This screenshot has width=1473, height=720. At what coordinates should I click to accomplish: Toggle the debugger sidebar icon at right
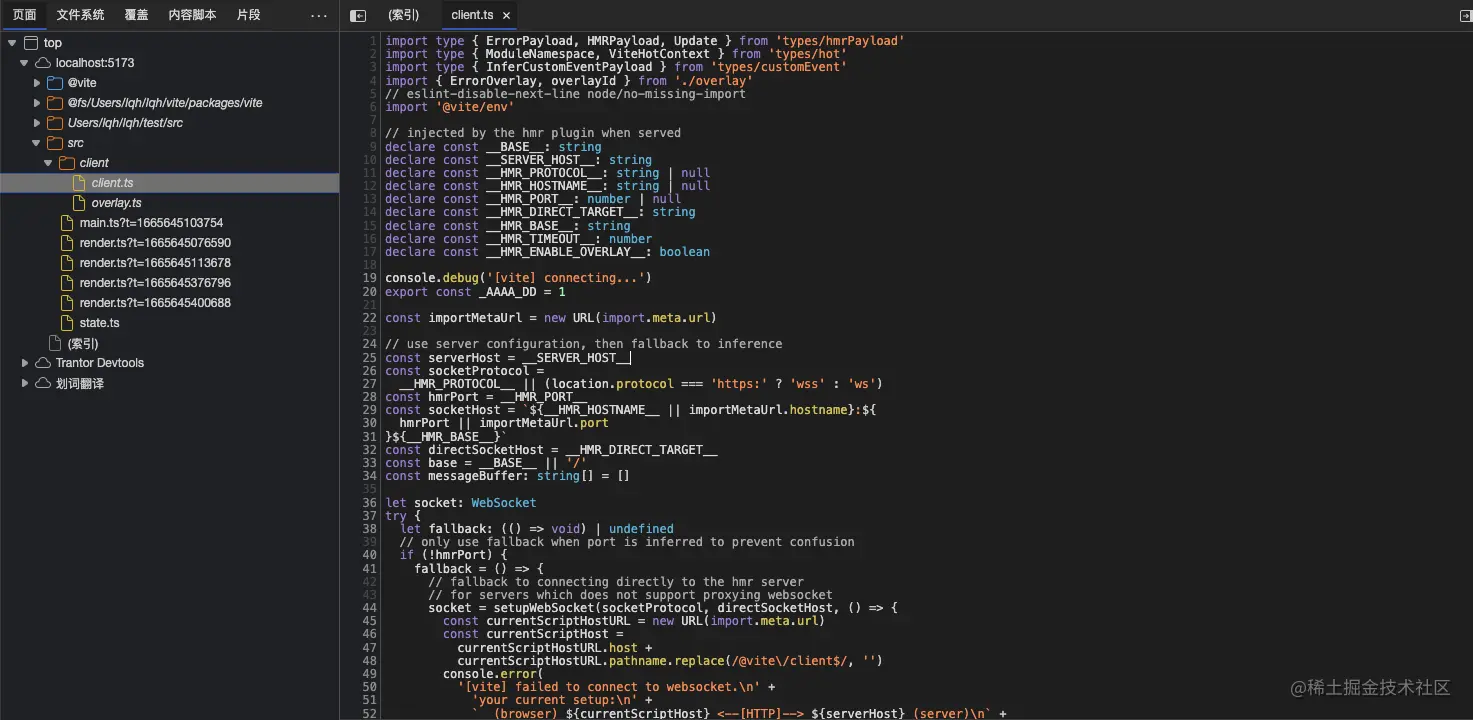pos(1466,16)
